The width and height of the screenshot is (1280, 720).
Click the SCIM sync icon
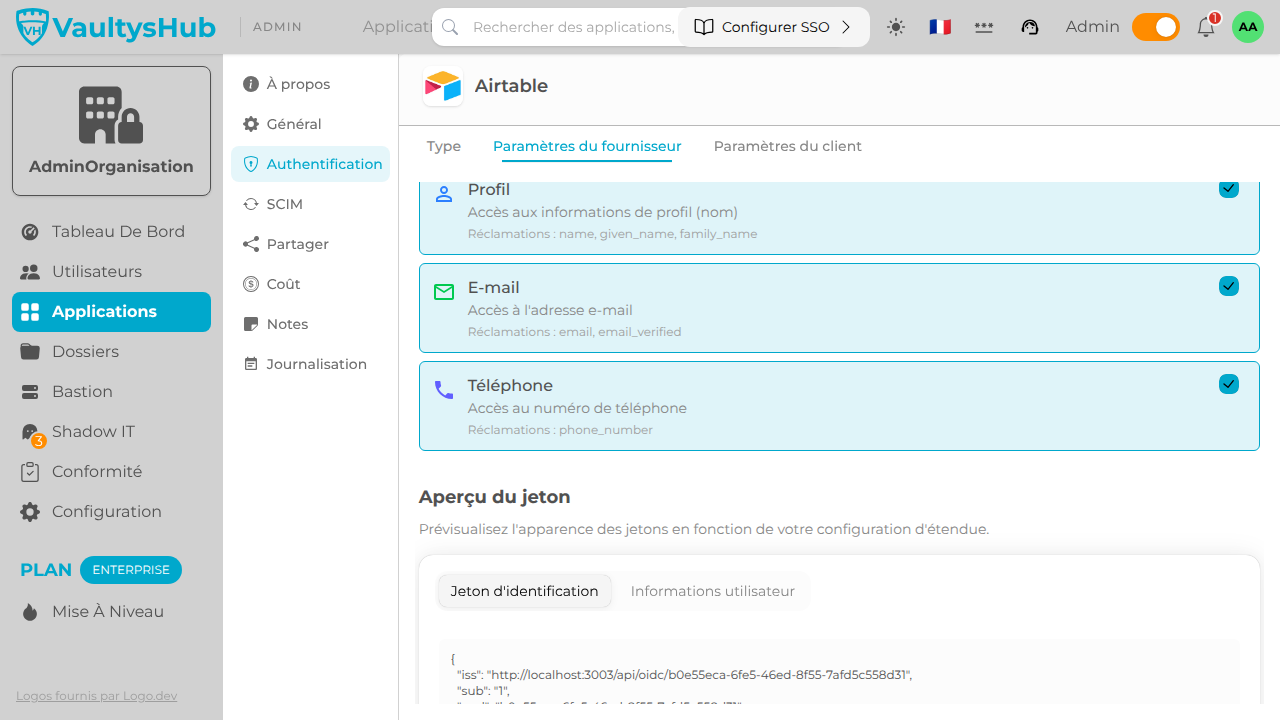(251, 204)
